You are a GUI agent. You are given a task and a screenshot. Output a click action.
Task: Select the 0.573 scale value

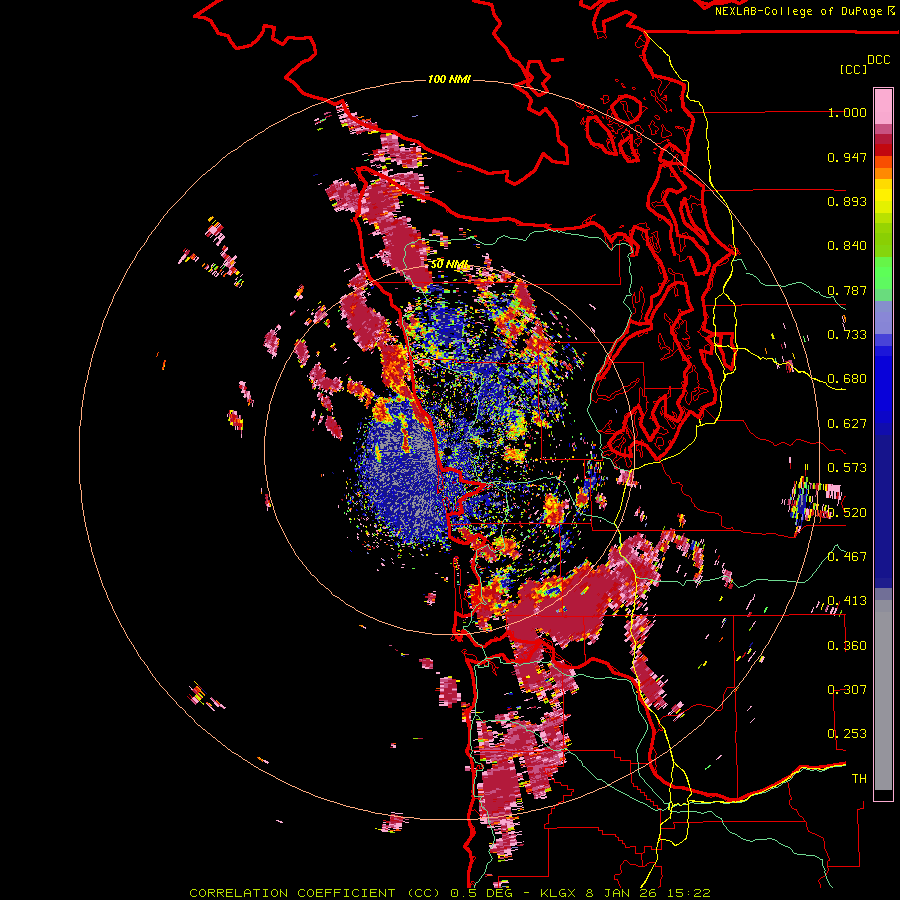click(847, 468)
